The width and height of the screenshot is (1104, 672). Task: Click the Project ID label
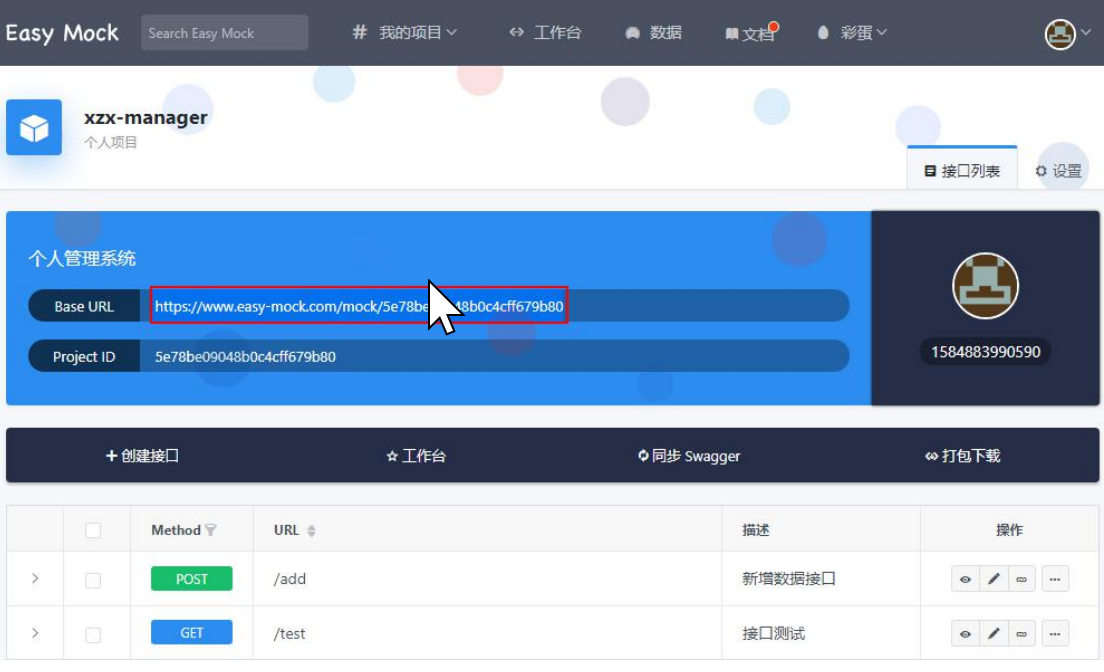pos(84,356)
